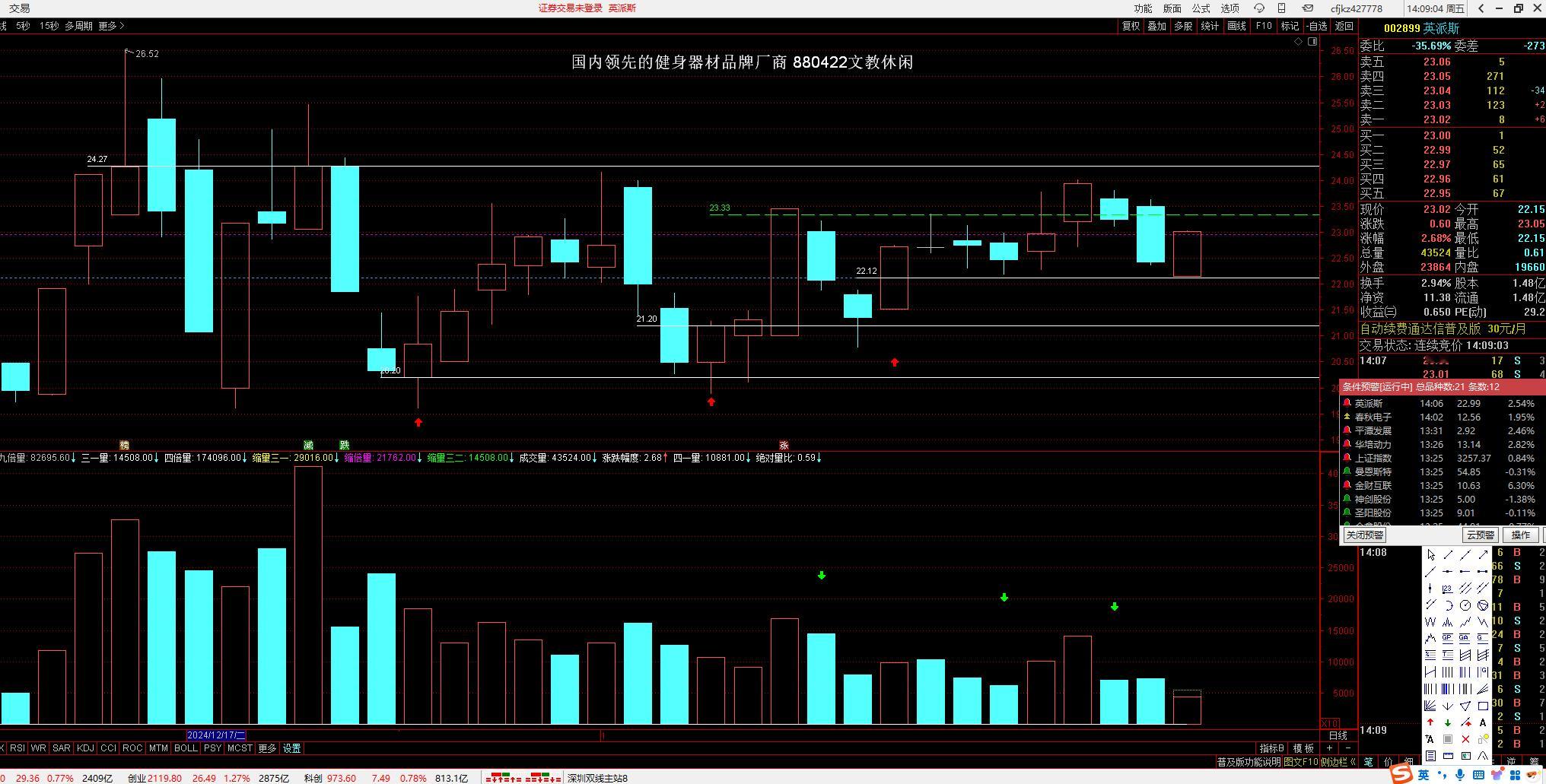Click 统计 statistics toolbar item

point(1210,26)
